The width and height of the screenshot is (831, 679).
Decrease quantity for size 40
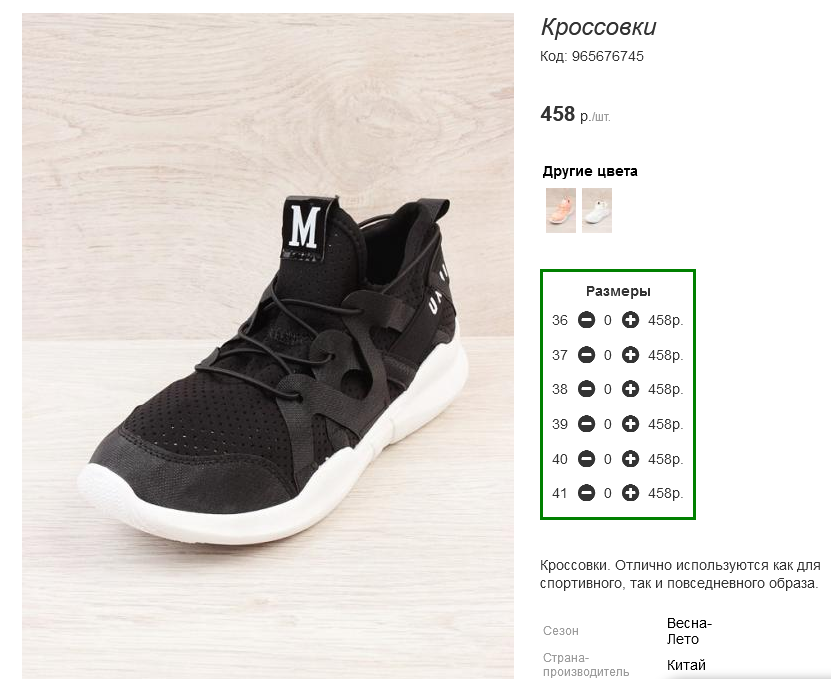pos(586,458)
